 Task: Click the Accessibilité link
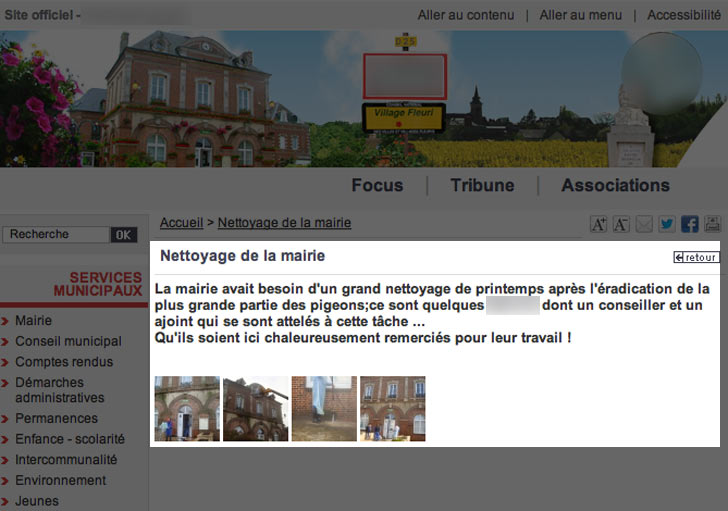[683, 15]
